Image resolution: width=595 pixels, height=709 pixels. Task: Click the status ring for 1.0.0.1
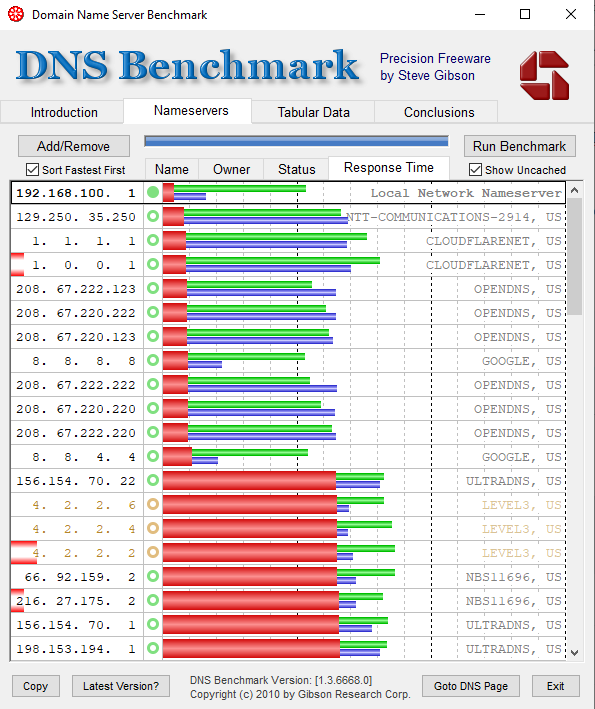153,265
